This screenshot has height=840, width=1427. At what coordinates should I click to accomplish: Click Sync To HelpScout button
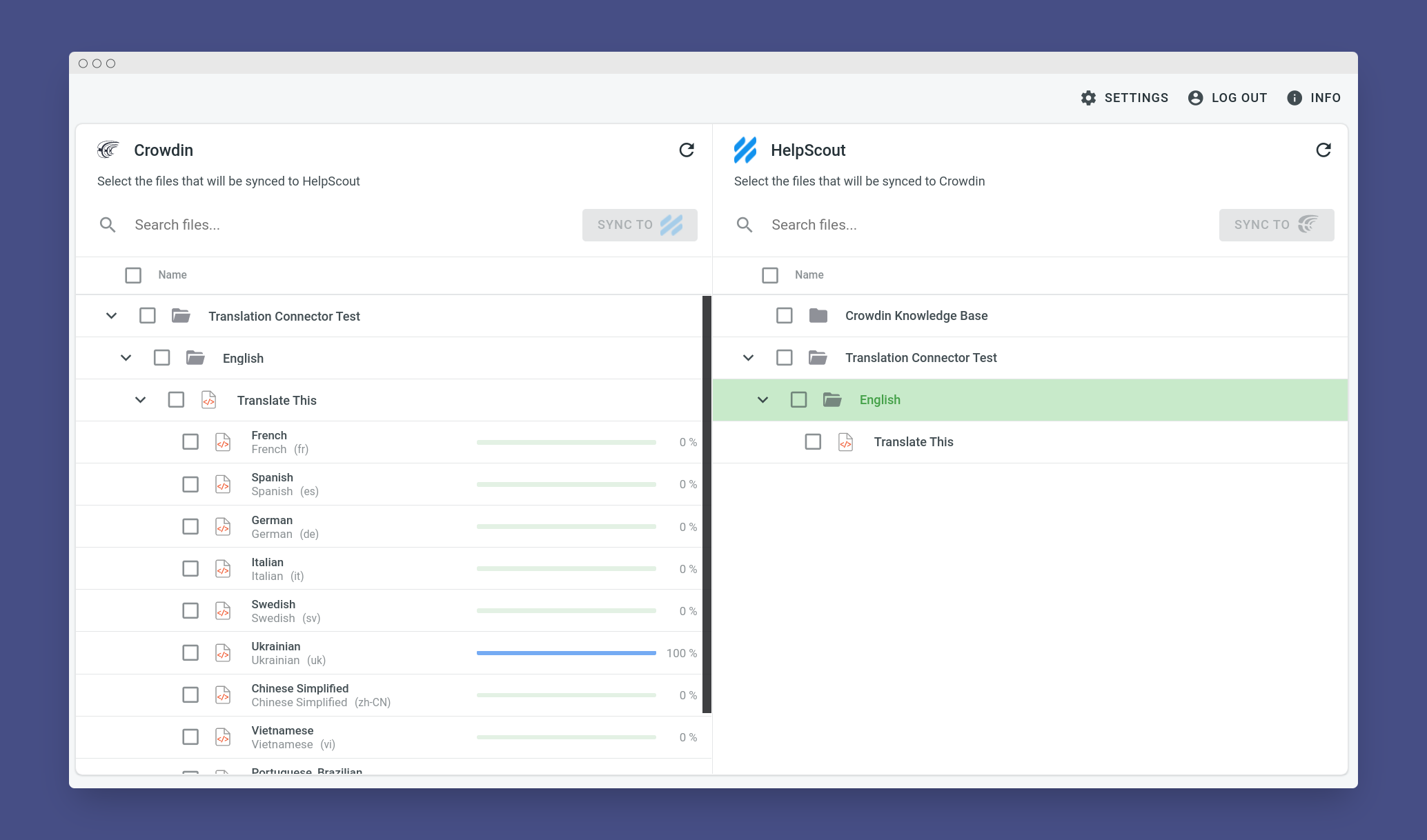pos(640,225)
